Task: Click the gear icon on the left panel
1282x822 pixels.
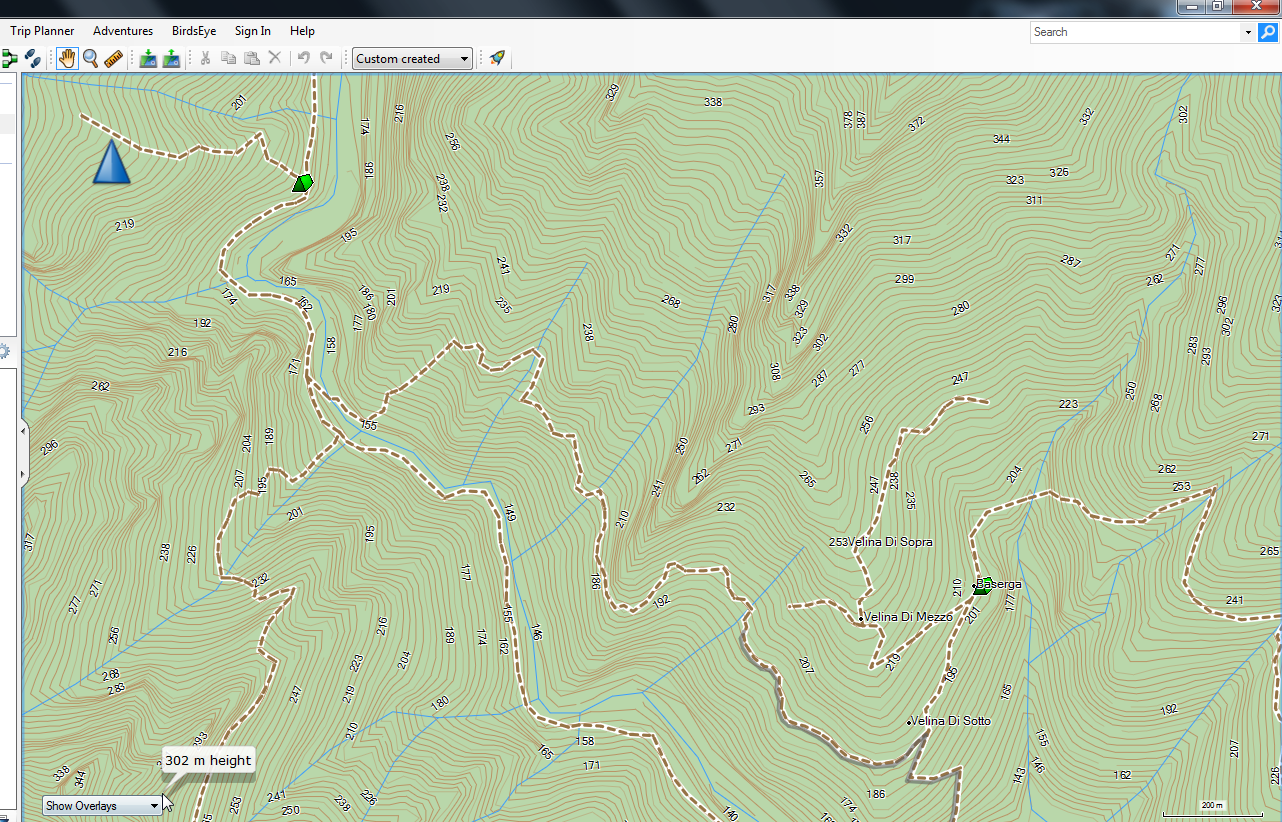Action: (7, 350)
